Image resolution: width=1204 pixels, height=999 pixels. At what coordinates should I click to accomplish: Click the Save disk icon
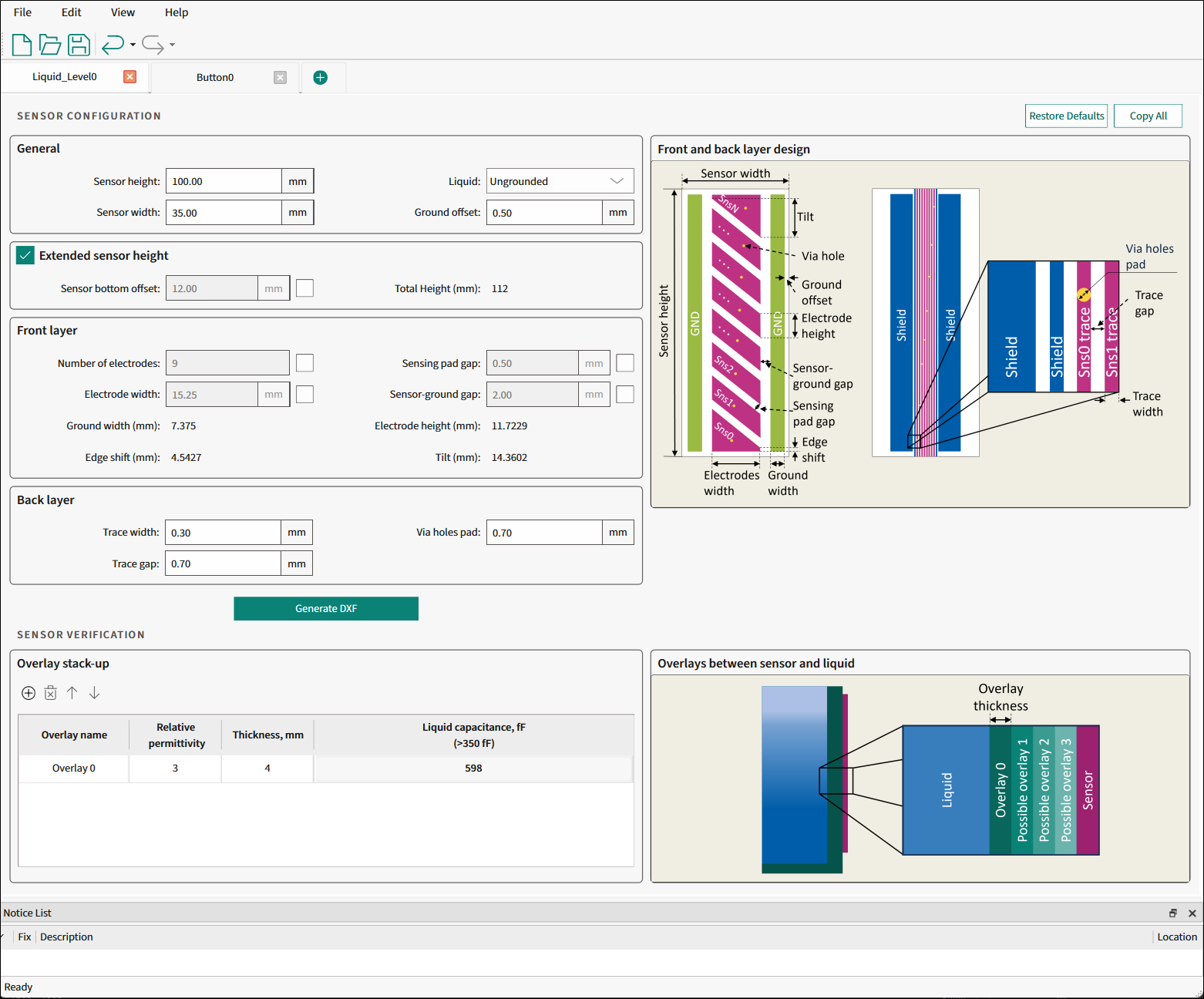(79, 45)
